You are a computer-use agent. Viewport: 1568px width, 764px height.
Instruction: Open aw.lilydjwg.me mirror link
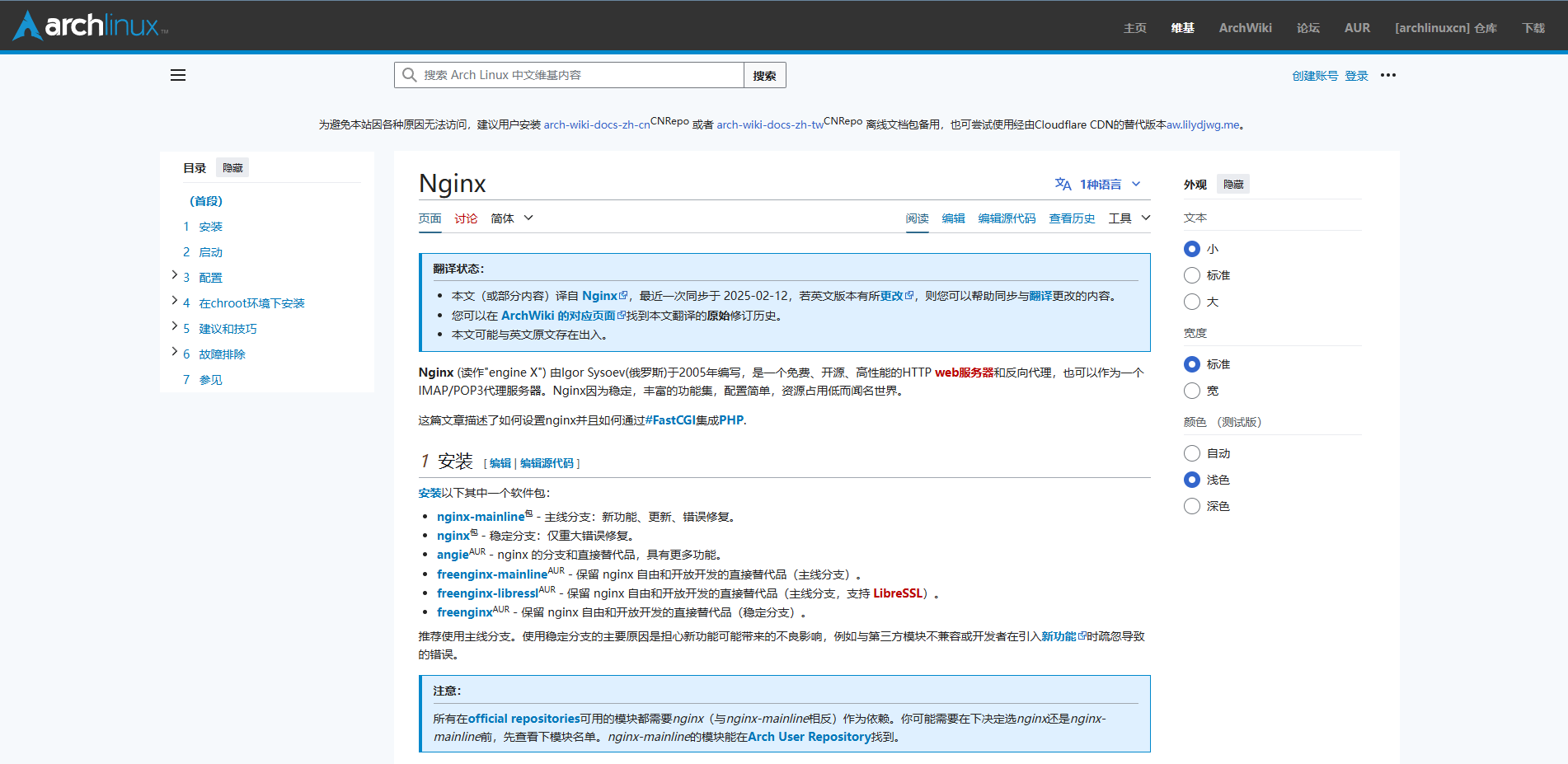[x=1203, y=125]
